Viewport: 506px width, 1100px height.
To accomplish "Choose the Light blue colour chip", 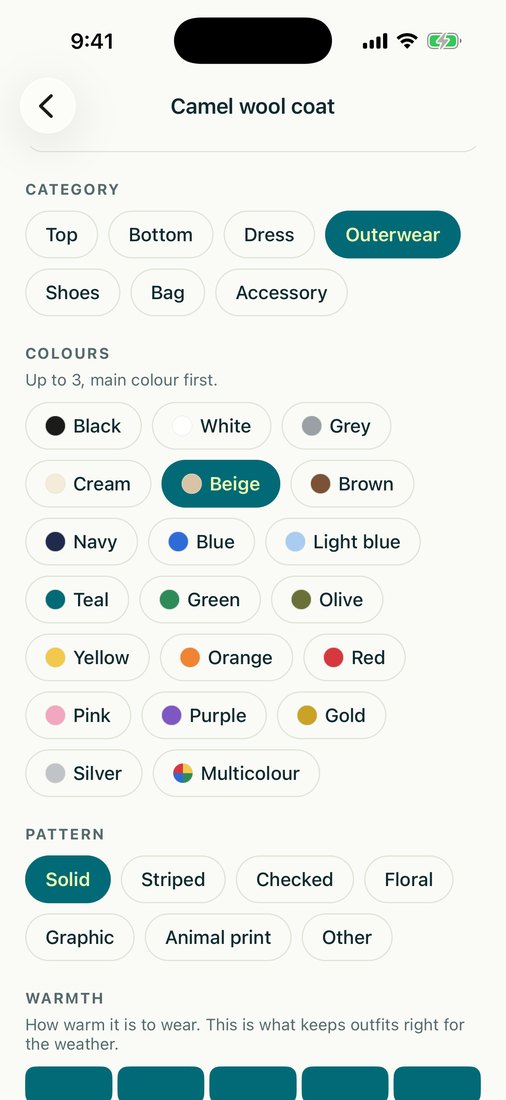I will [x=342, y=542].
